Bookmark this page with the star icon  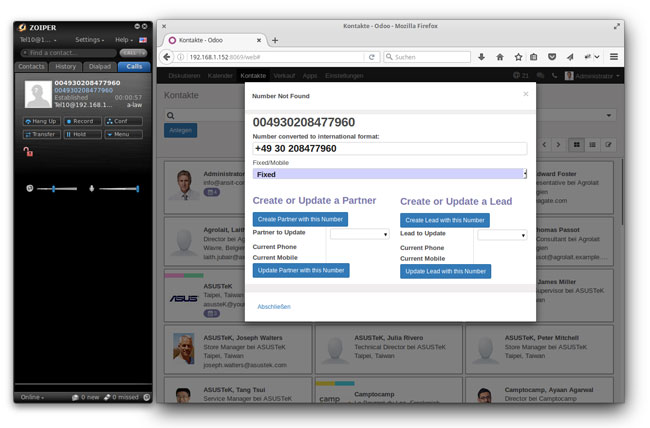(x=518, y=57)
